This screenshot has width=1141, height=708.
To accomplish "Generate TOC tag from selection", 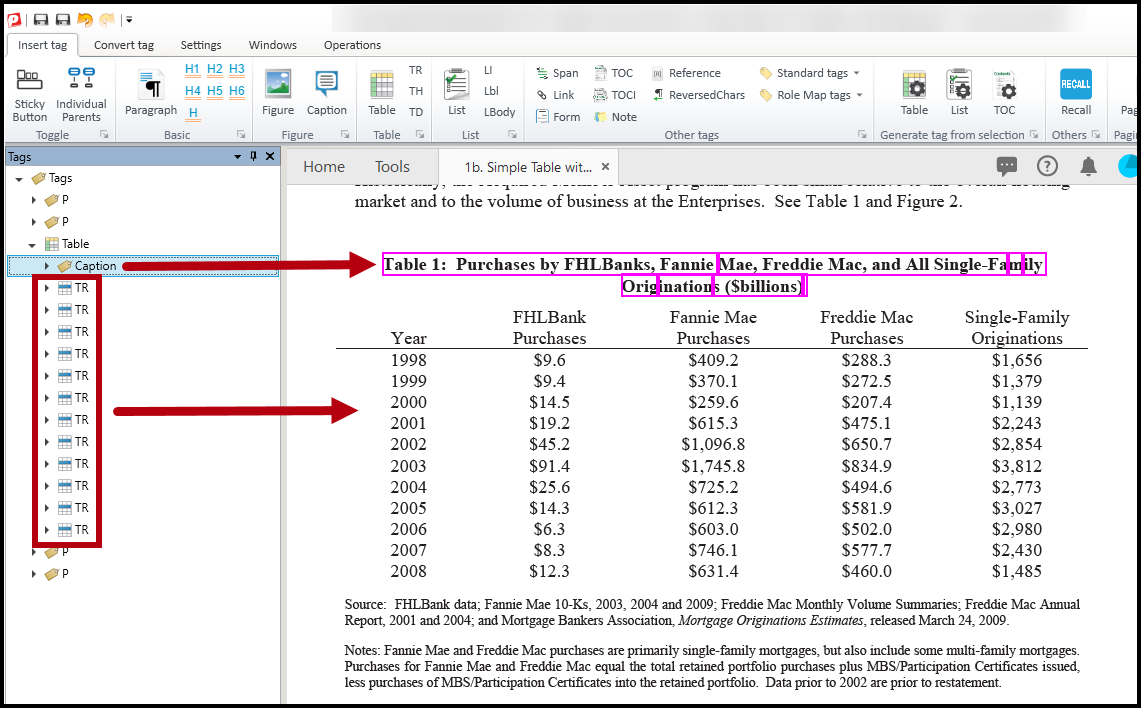I will click(1004, 92).
